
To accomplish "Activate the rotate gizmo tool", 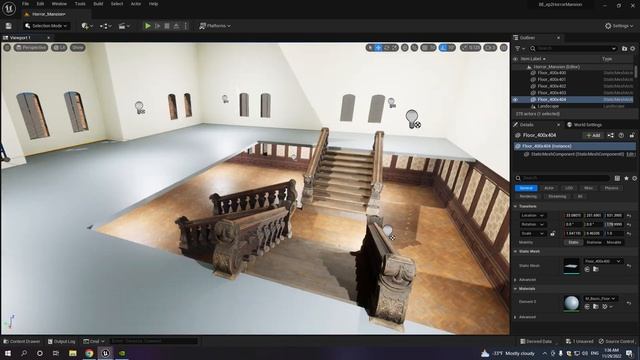I will 387,48.
